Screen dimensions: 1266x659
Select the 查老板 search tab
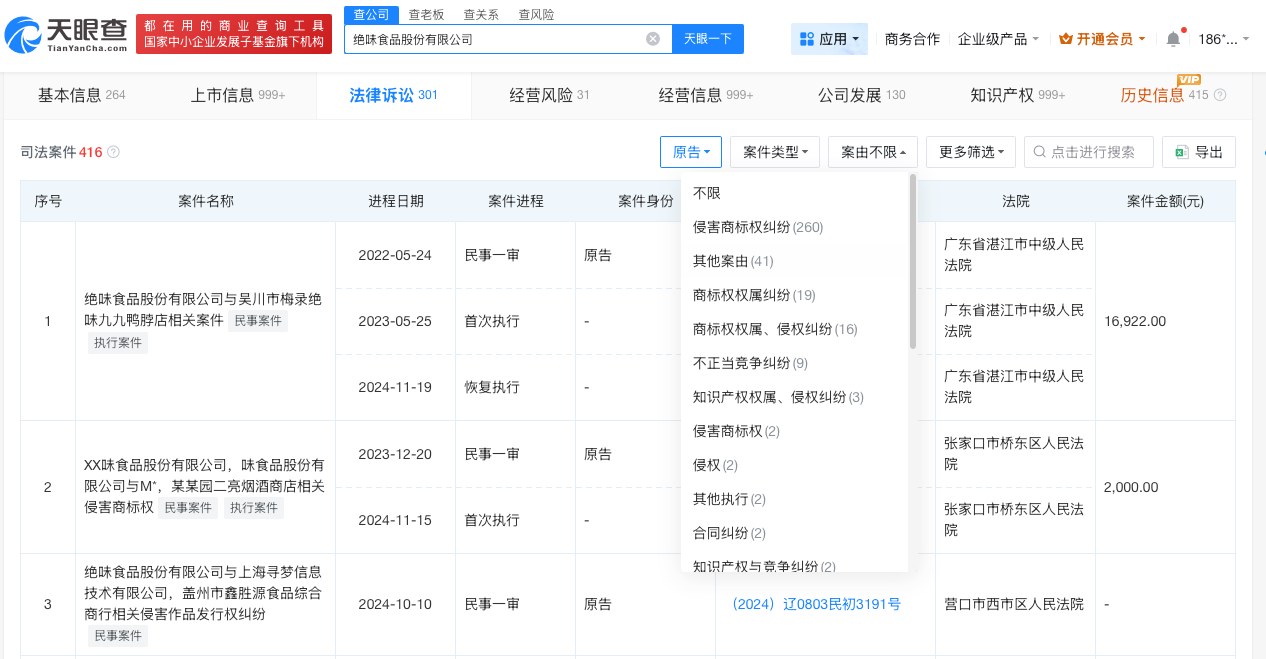[425, 14]
